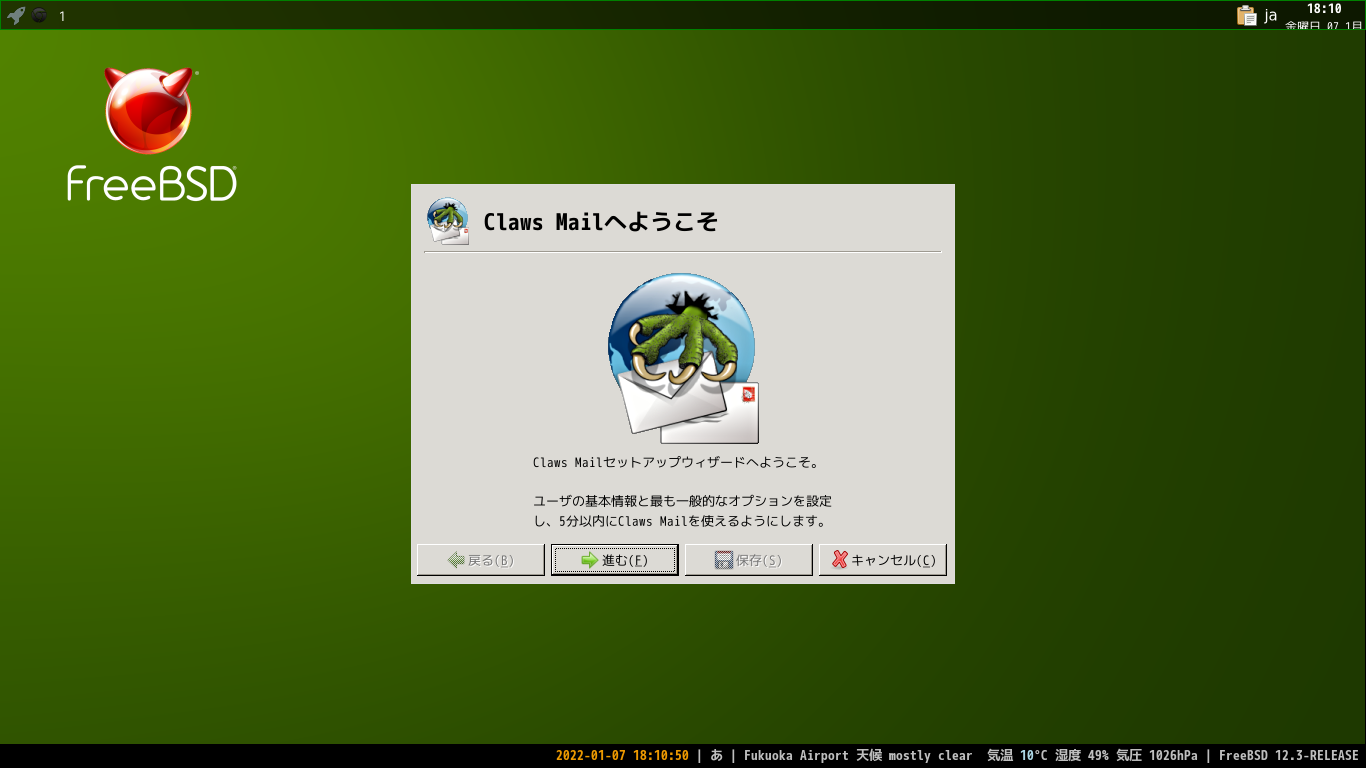Open the clipboard icon in the system tray
The height and width of the screenshot is (768, 1366).
tap(1246, 15)
